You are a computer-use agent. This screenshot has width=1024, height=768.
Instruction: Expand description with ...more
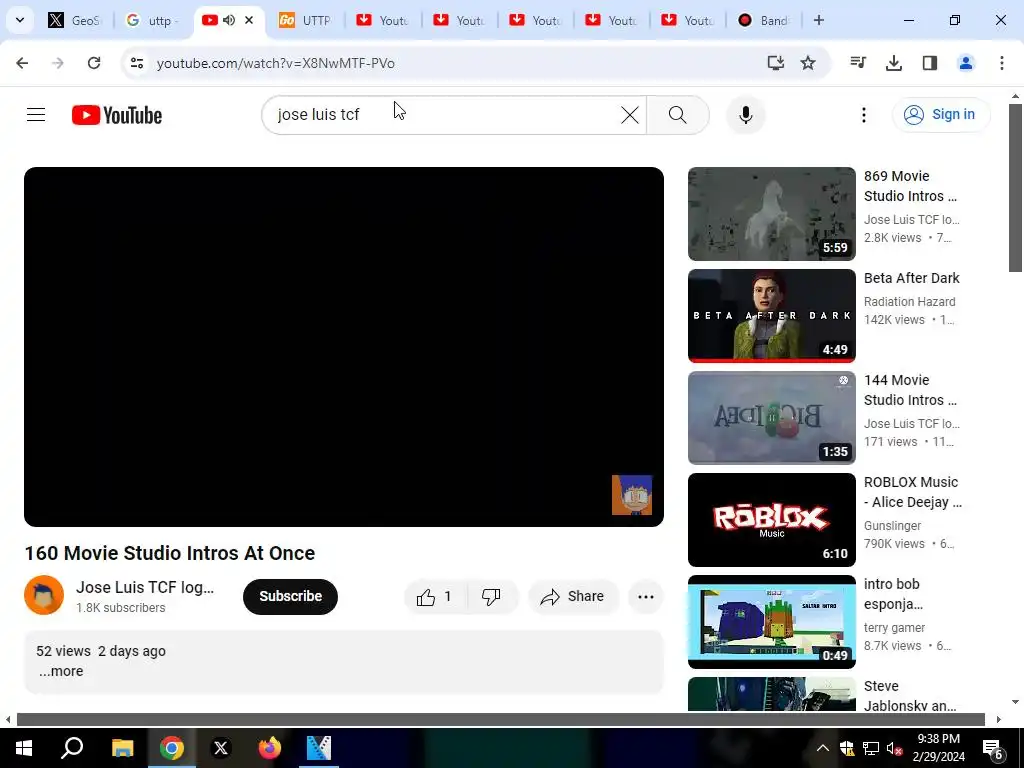pos(61,671)
